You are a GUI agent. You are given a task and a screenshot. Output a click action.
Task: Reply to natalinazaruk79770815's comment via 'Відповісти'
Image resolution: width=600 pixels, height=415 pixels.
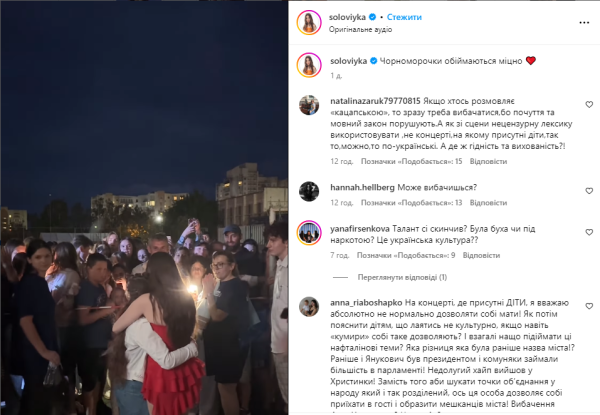click(488, 161)
